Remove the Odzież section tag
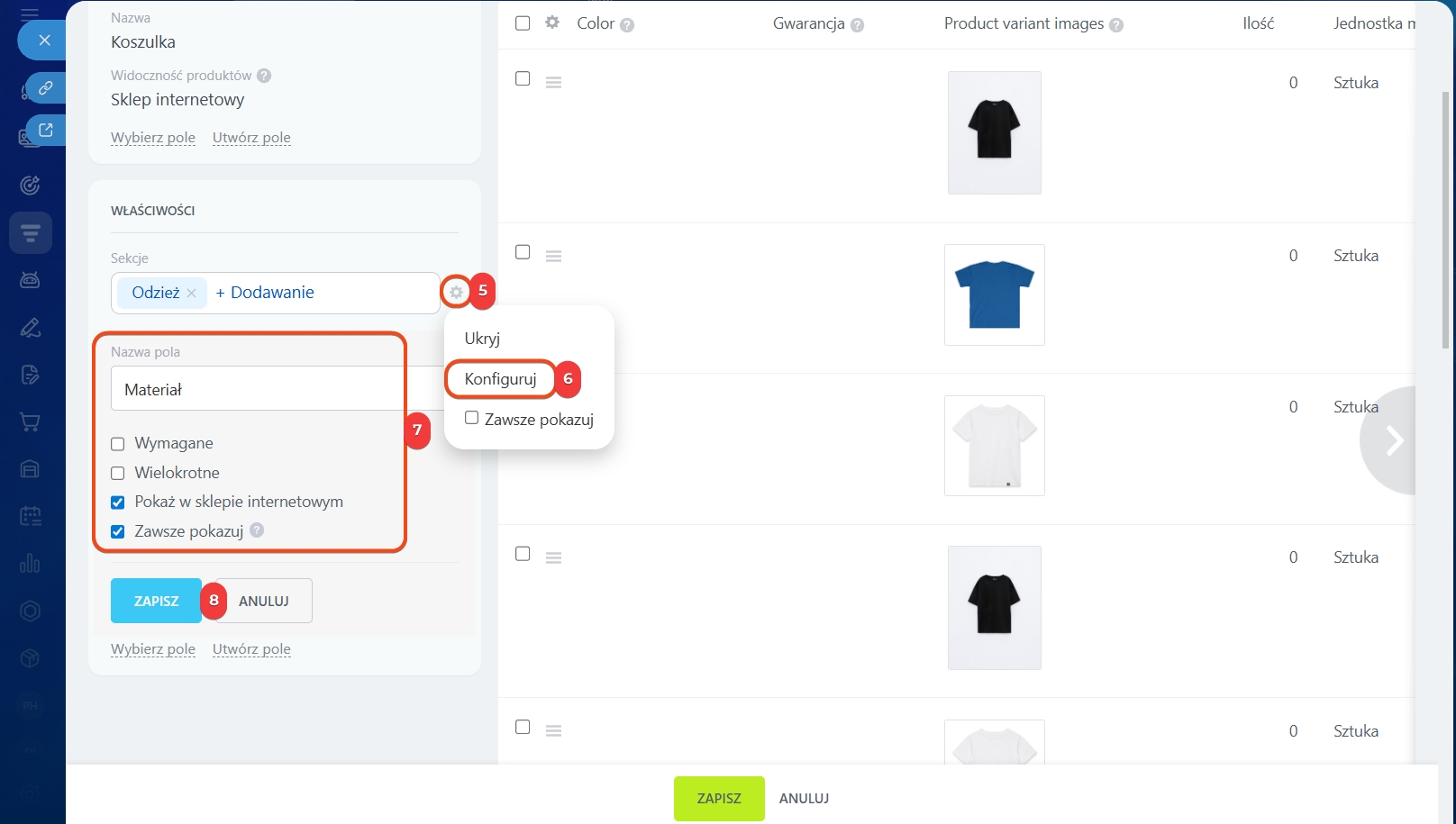Screen dimensions: 1456x824 coord(191,294)
